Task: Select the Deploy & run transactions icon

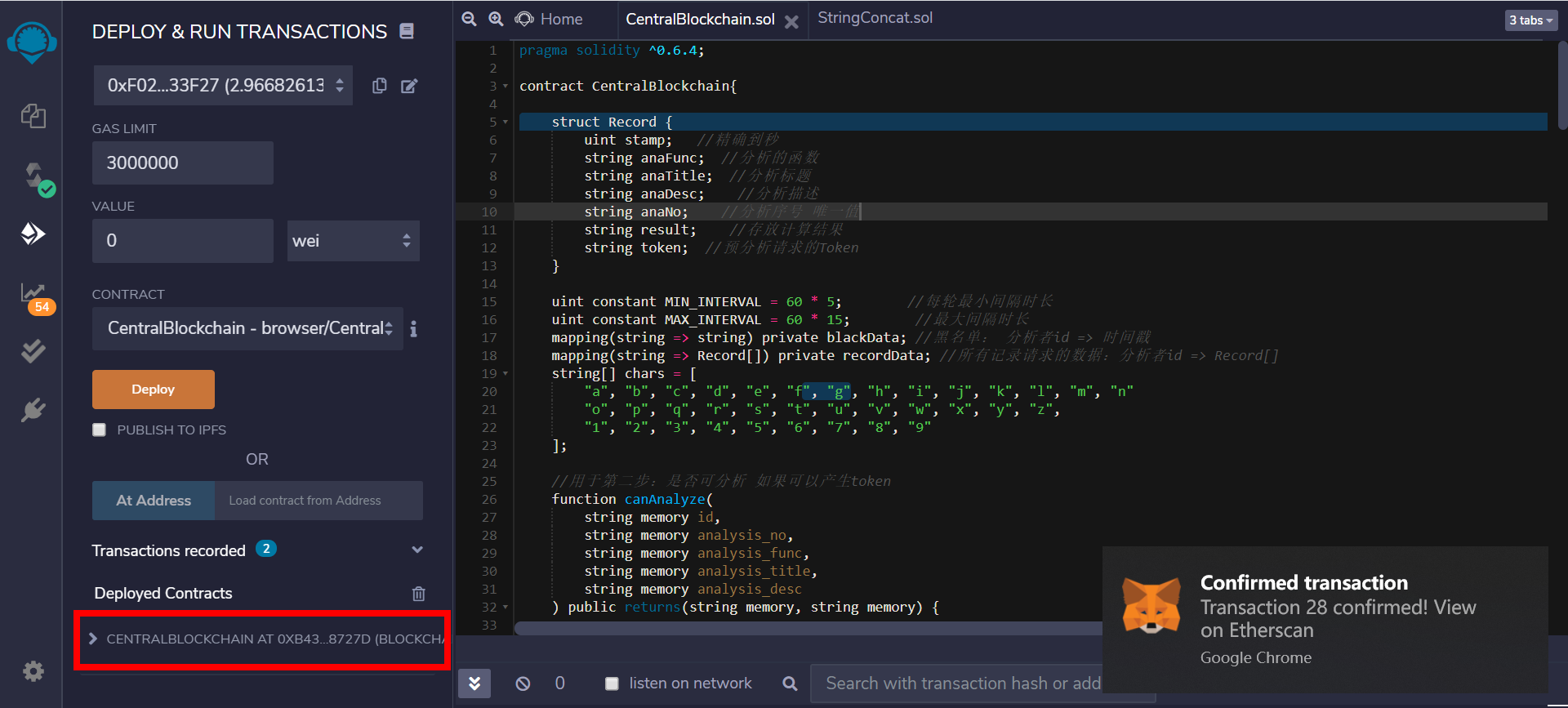Action: click(x=33, y=234)
